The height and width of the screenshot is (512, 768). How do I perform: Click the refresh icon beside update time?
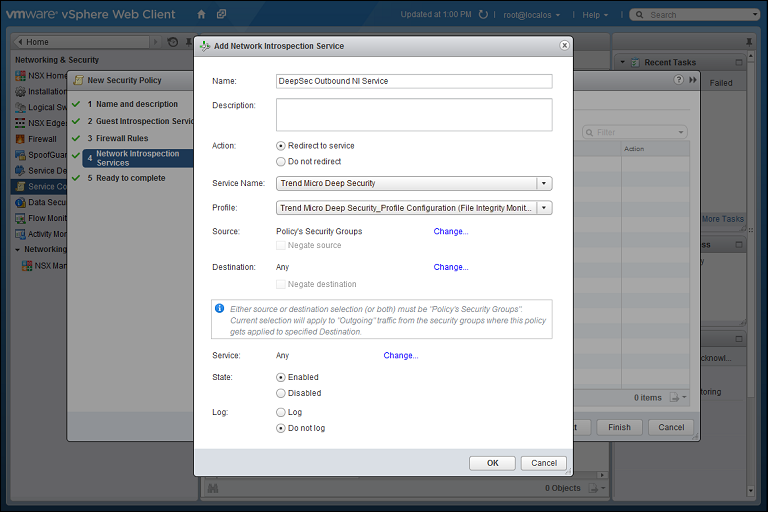tap(483, 15)
